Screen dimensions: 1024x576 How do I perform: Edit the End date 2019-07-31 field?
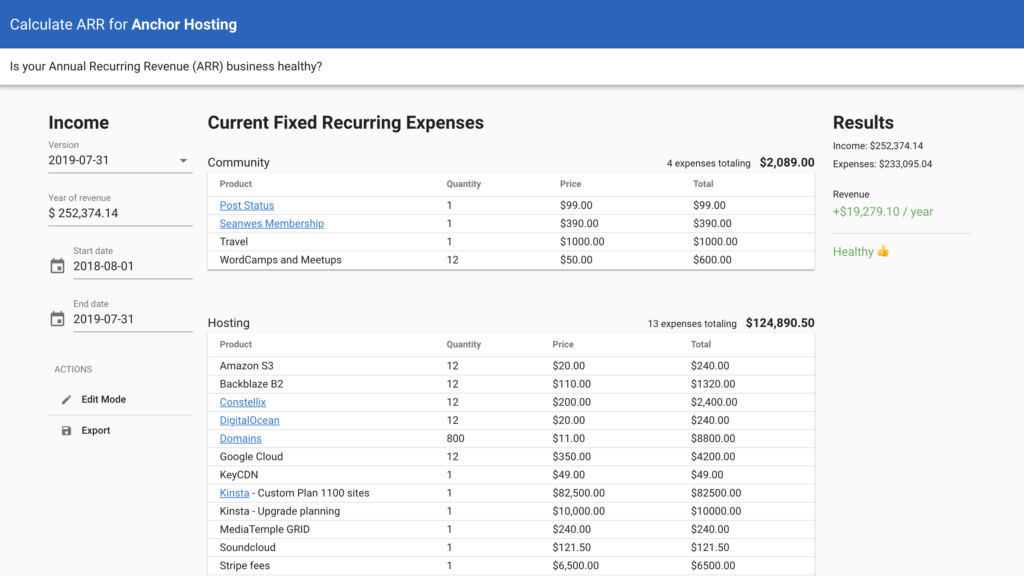130,320
